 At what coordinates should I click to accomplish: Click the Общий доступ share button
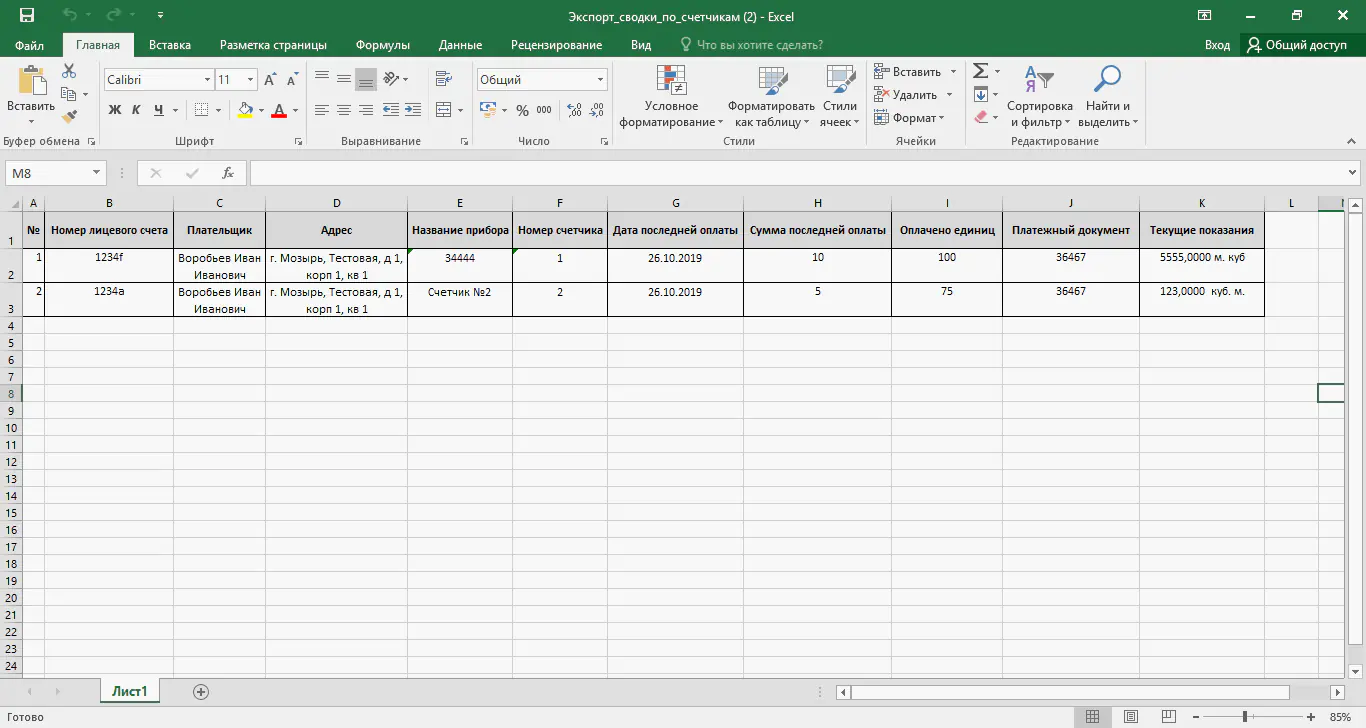click(1297, 45)
